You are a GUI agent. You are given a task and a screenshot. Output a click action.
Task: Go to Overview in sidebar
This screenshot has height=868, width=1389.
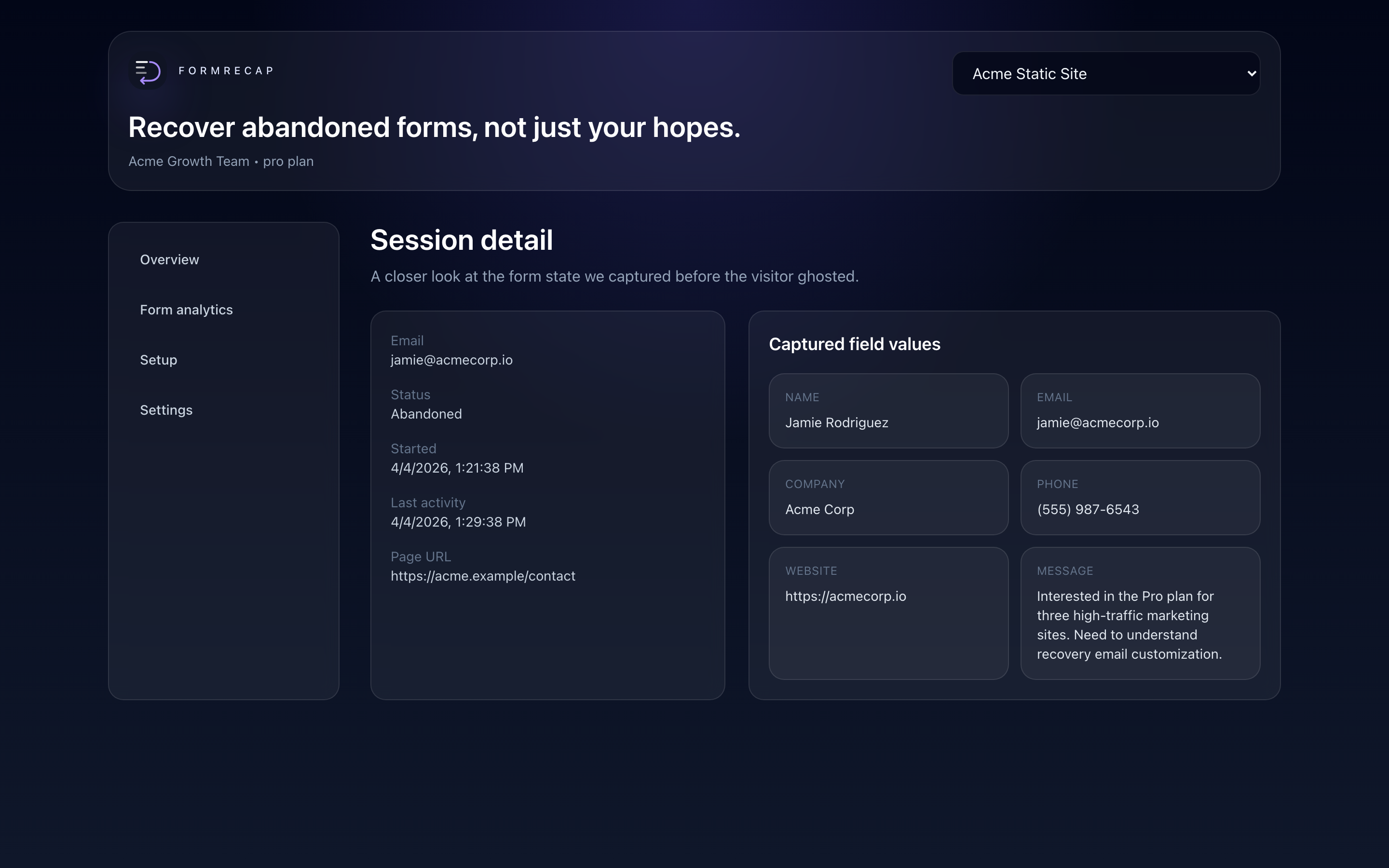click(x=169, y=259)
